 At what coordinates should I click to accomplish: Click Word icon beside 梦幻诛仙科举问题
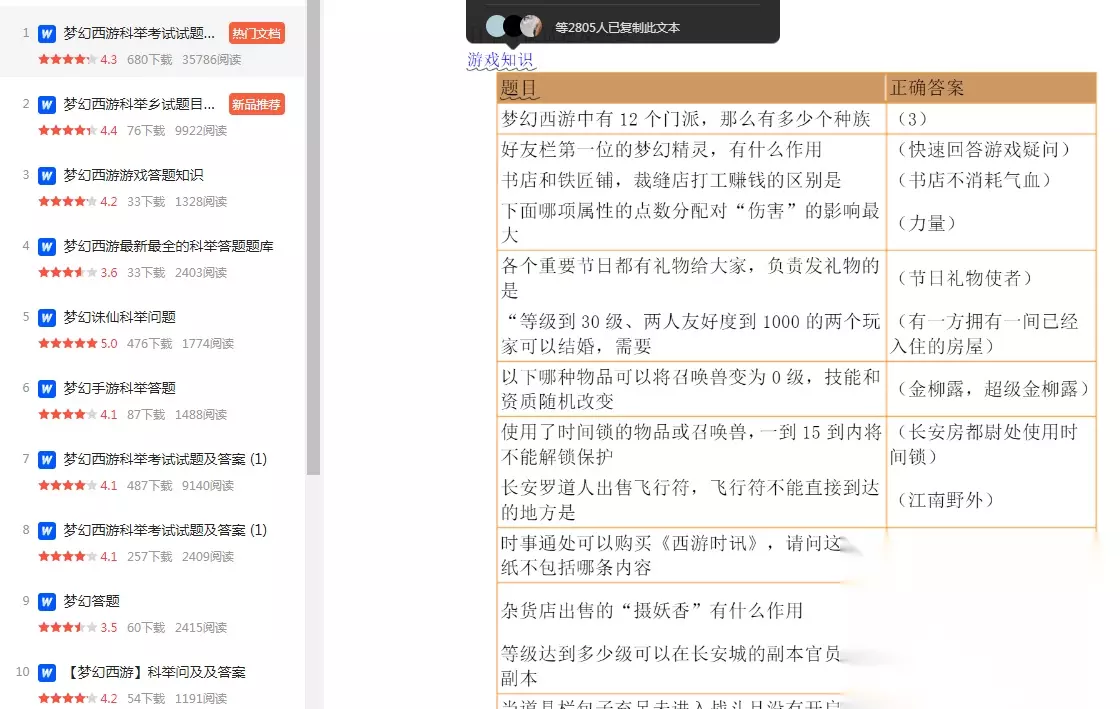(x=47, y=317)
